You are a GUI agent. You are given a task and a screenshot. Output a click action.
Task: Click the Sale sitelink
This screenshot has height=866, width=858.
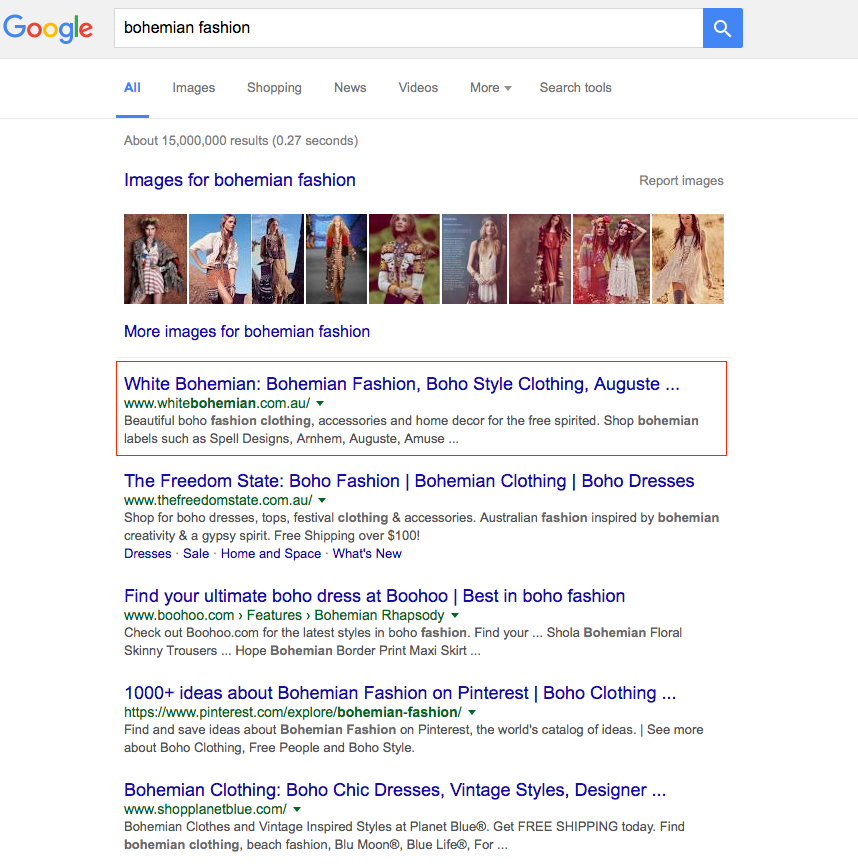click(x=196, y=553)
